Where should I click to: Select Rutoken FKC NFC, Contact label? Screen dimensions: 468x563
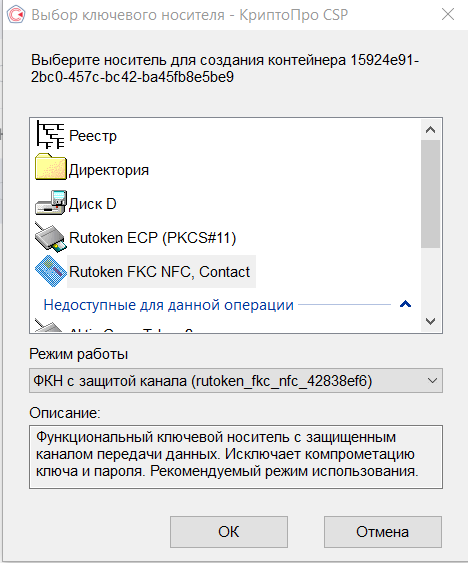click(159, 272)
